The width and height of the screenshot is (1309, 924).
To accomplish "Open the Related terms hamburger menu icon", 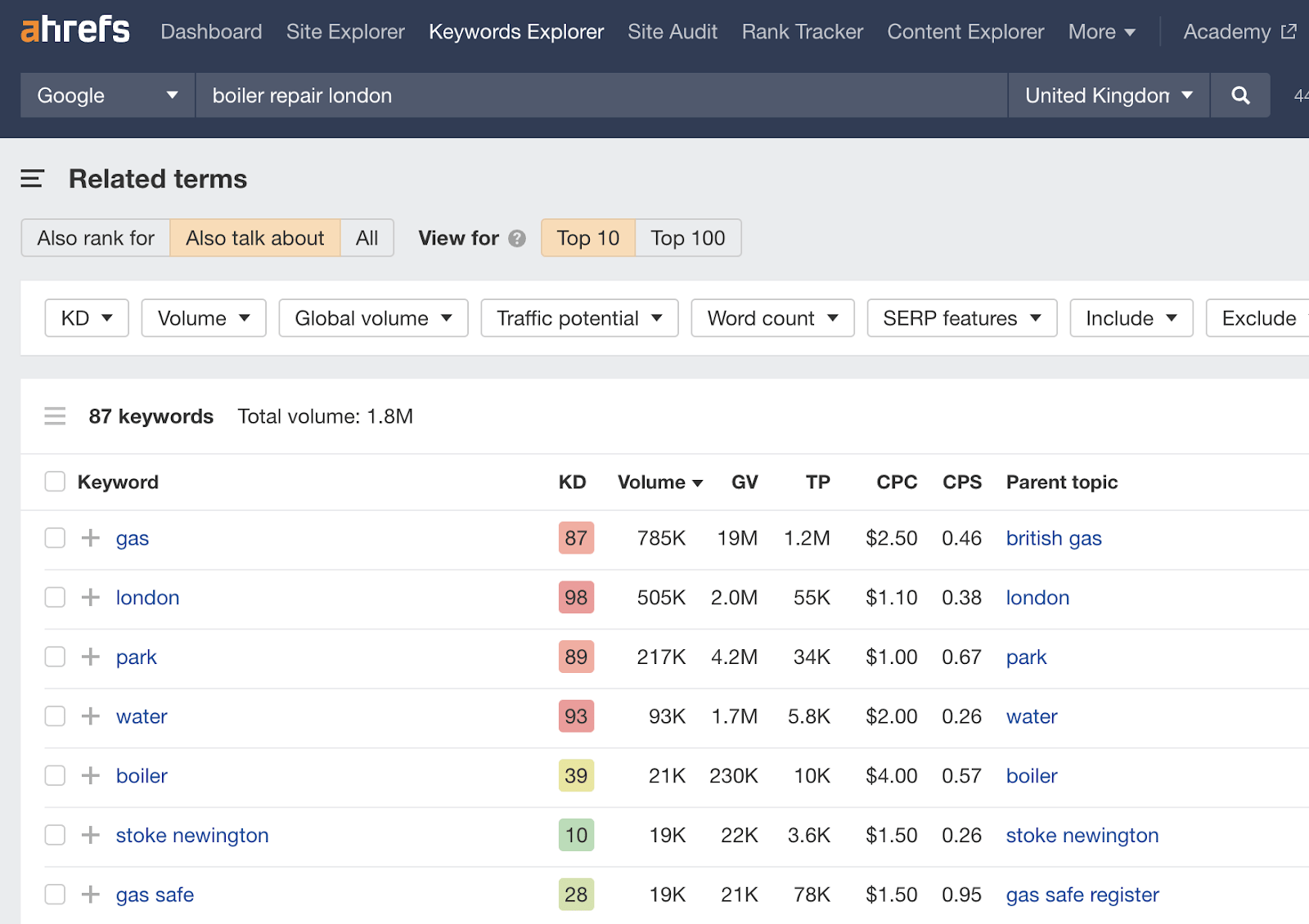I will tap(31, 178).
